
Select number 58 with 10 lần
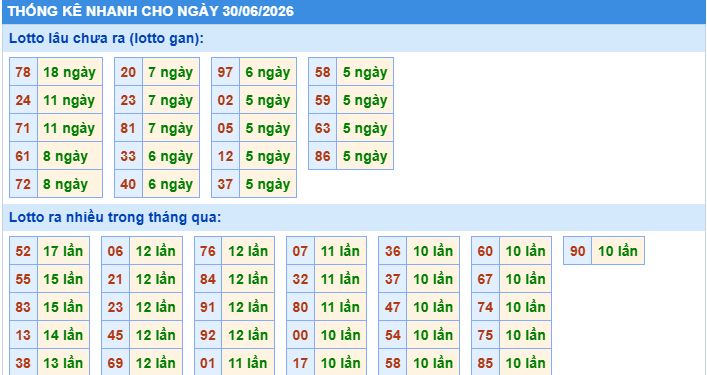point(392,363)
